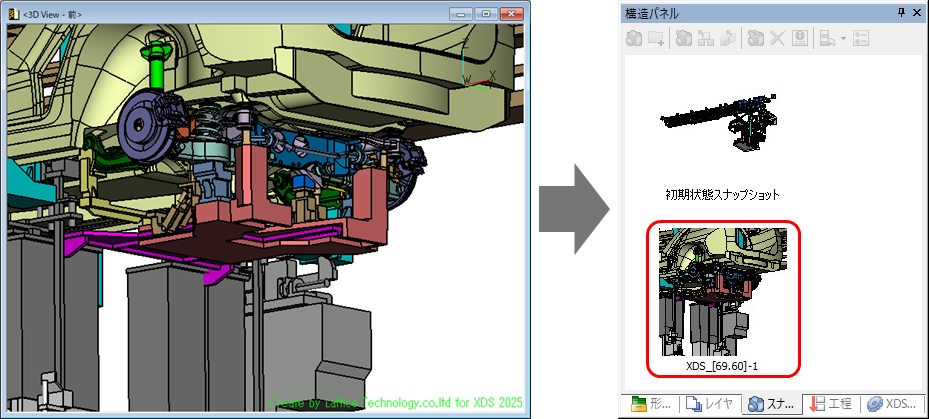Toggle the pin on 構造パネル

pos(902,12)
